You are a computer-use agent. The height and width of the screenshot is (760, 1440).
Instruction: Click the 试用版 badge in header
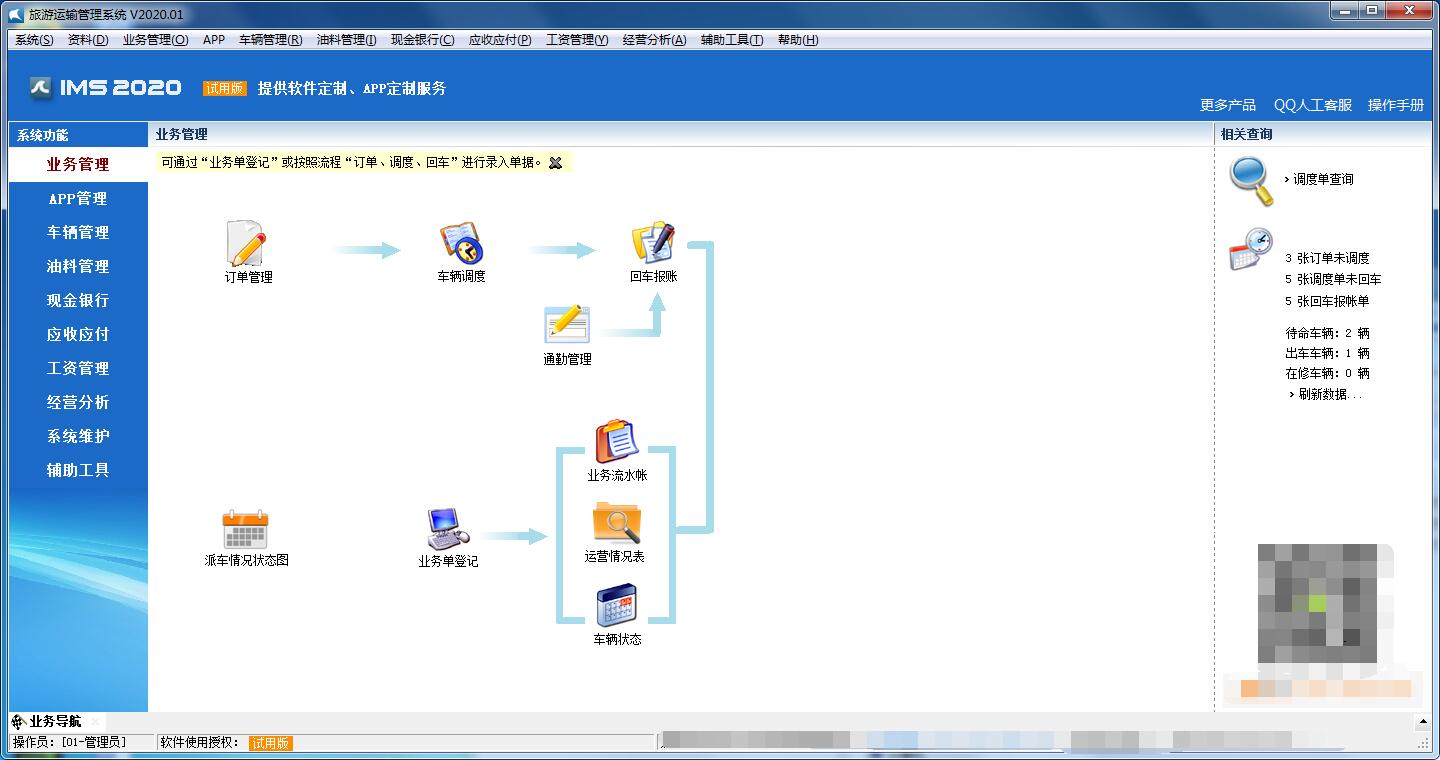pos(225,88)
